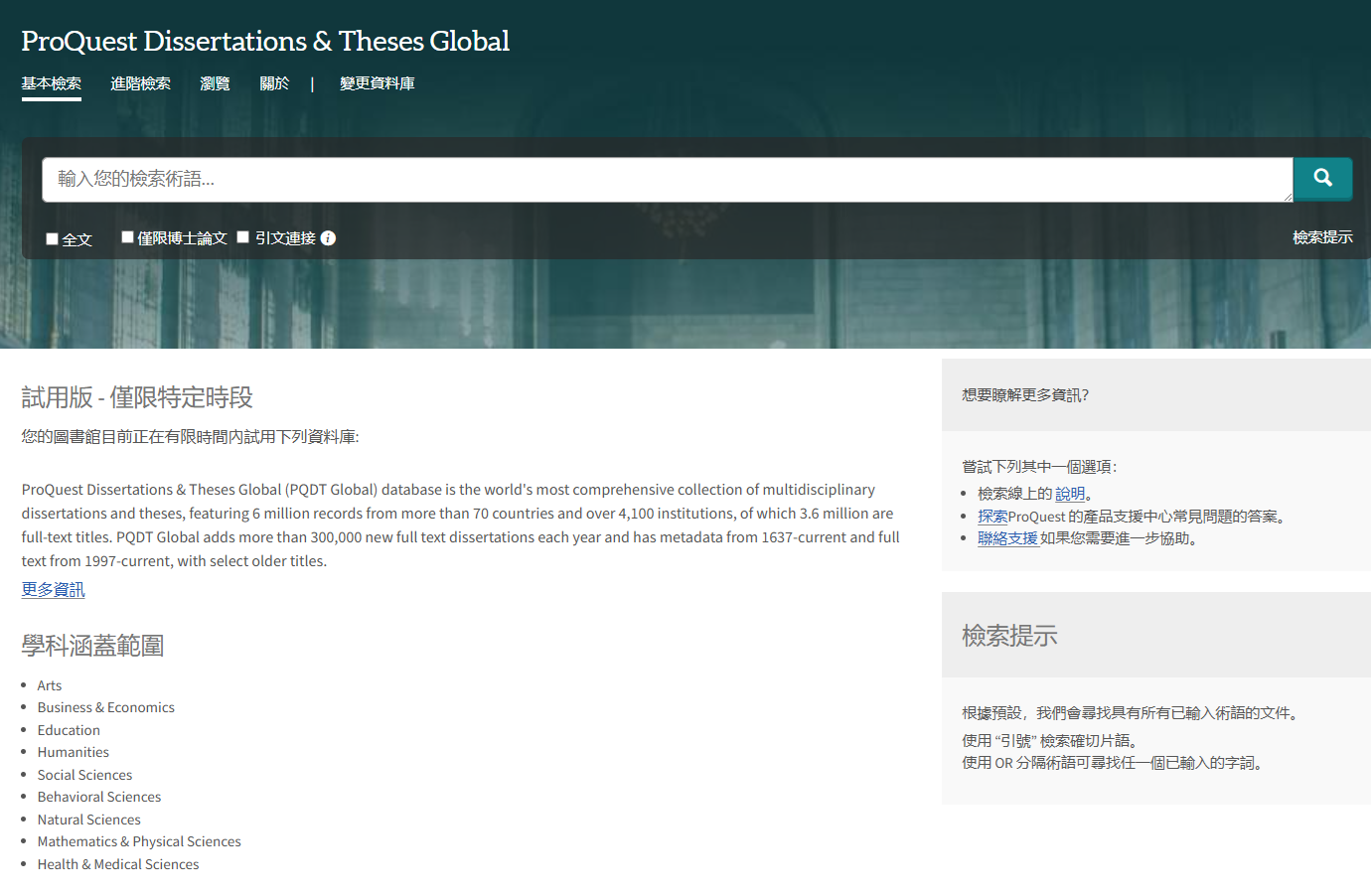Click the Behavioral Sciences subject item
This screenshot has width=1371, height=896.
click(x=99, y=797)
